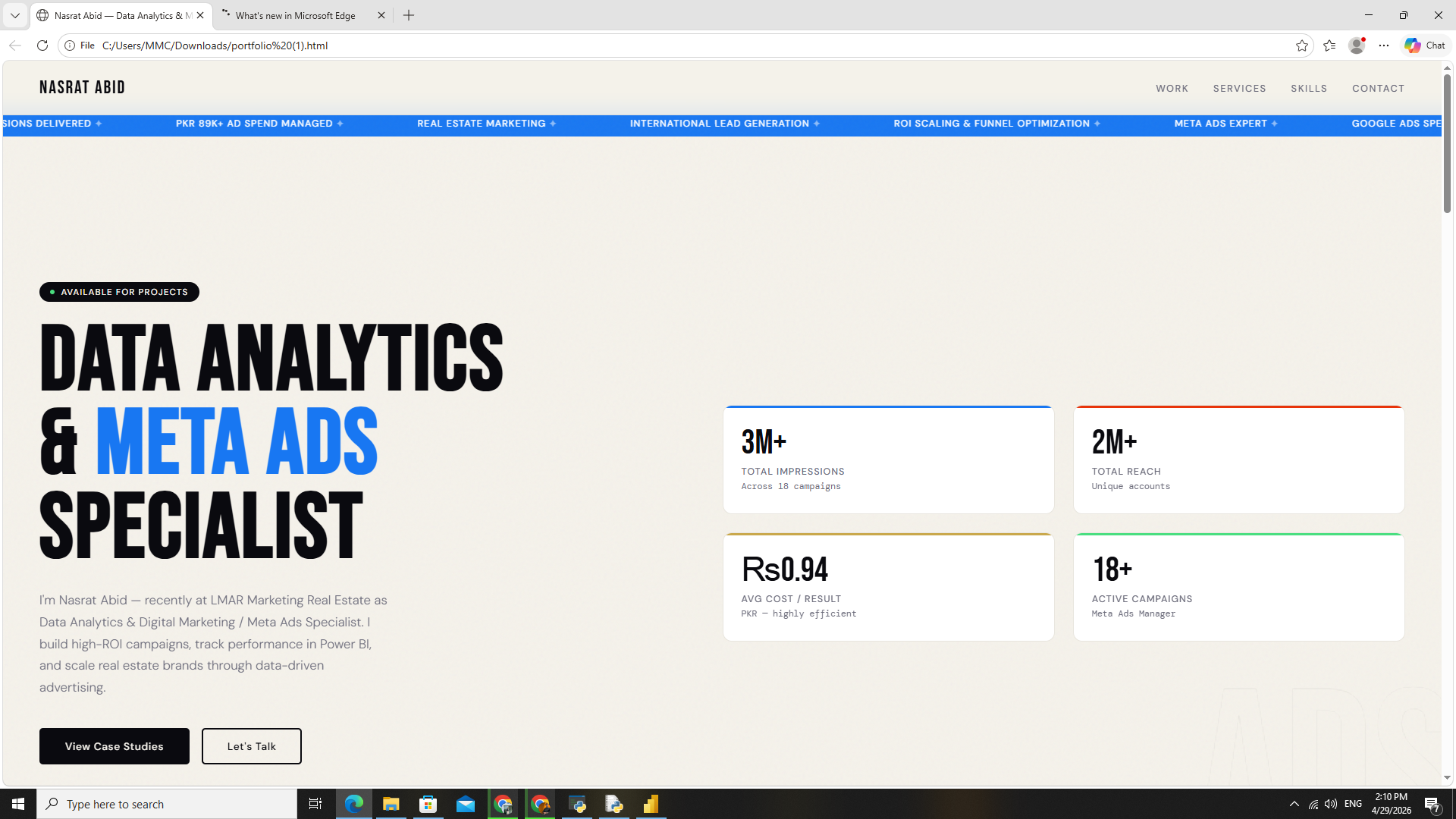1456x819 pixels.
Task: Open the tab actions menu chevron
Action: pos(15,15)
